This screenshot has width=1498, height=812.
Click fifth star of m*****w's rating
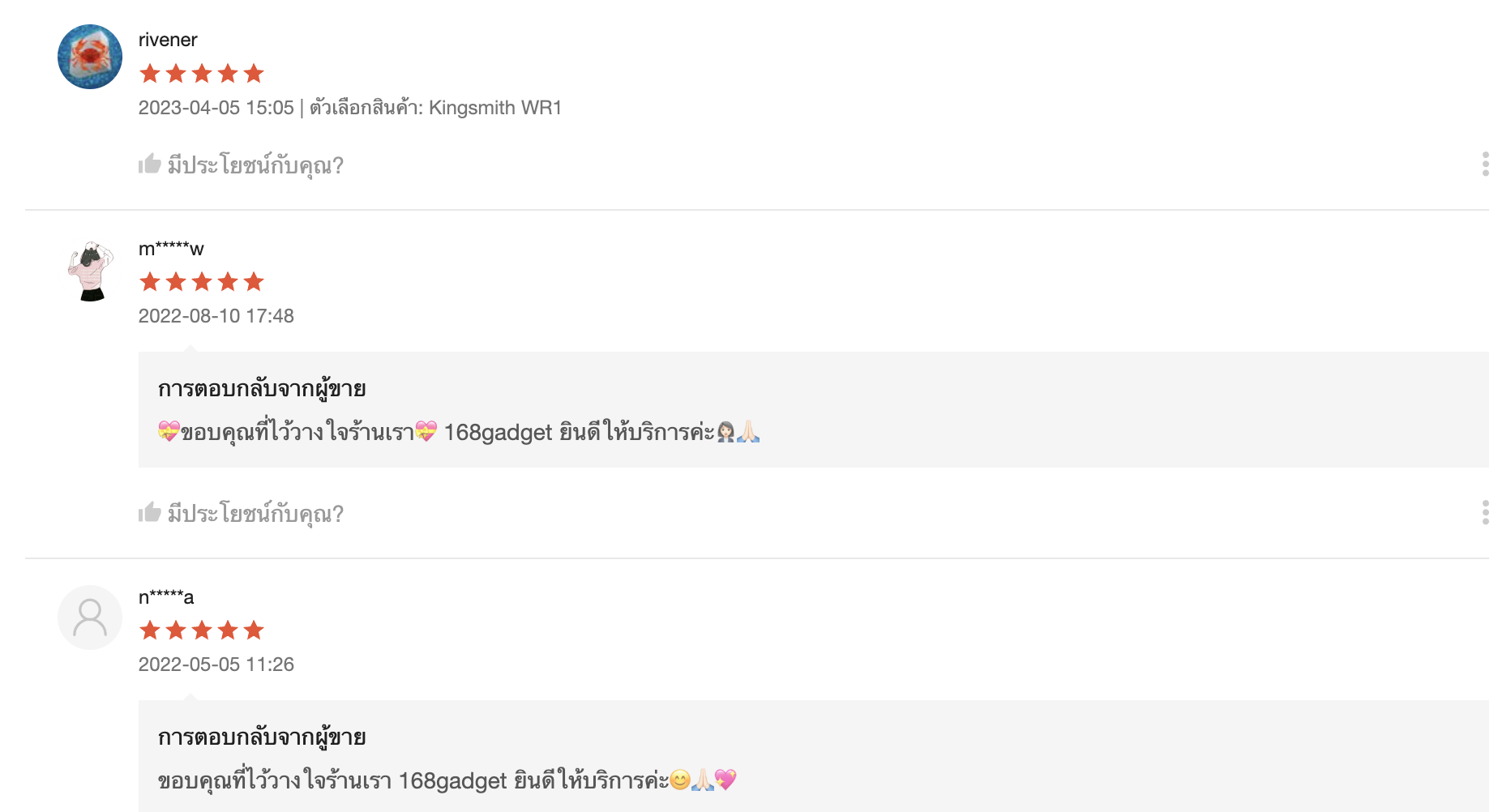coord(254,282)
